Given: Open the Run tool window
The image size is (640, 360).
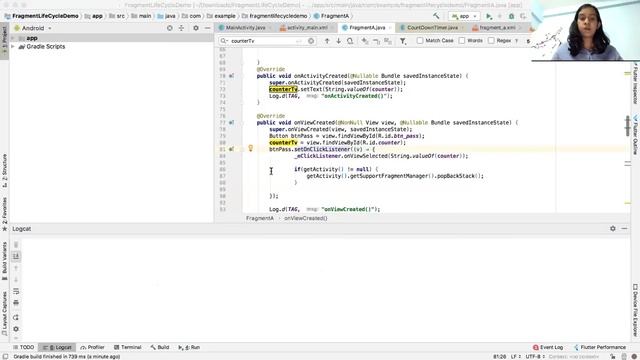Looking at the screenshot, I should pos(189,347).
